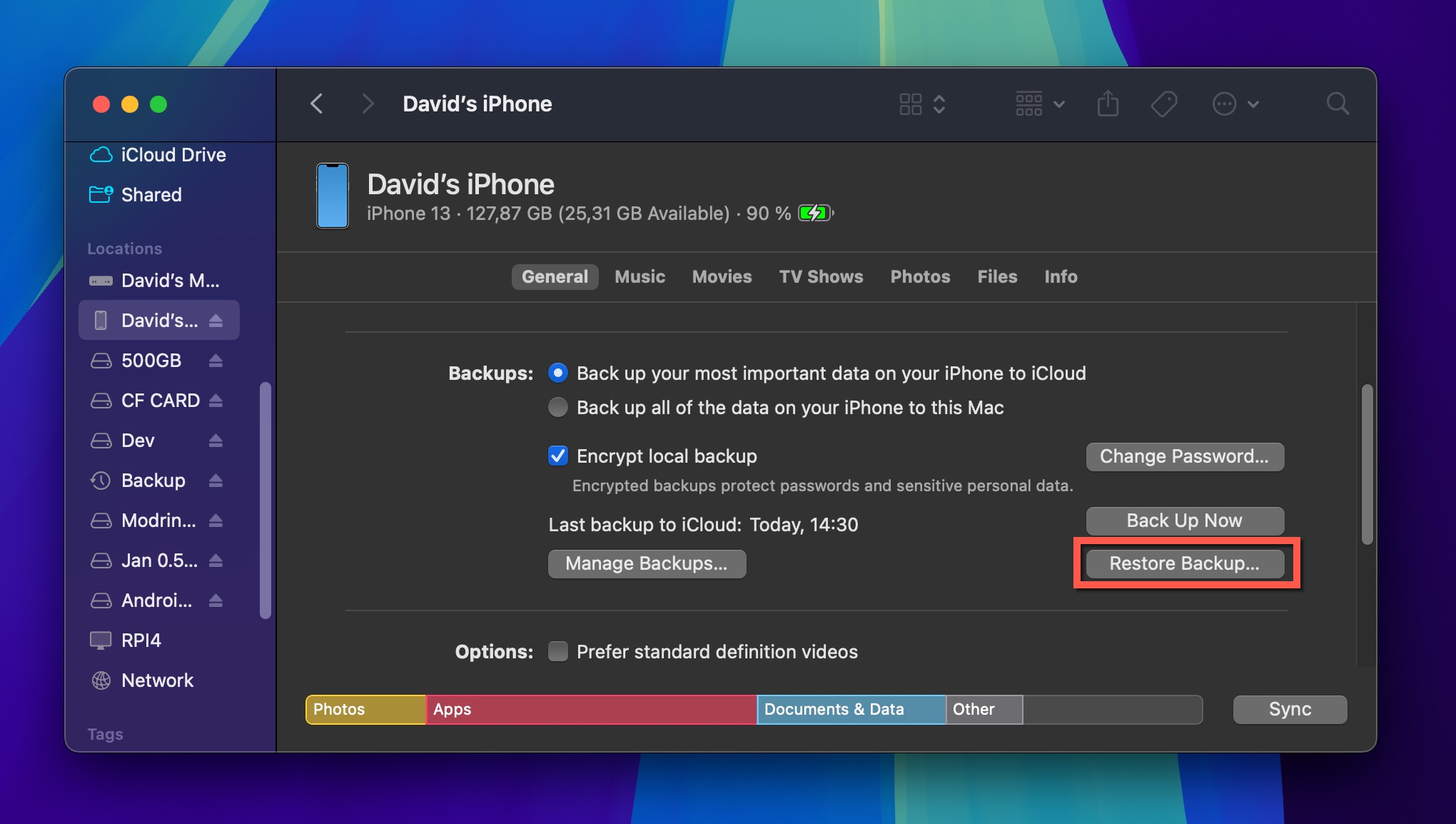Eject David's iPhone from sidebar
1456x824 pixels.
coord(216,321)
